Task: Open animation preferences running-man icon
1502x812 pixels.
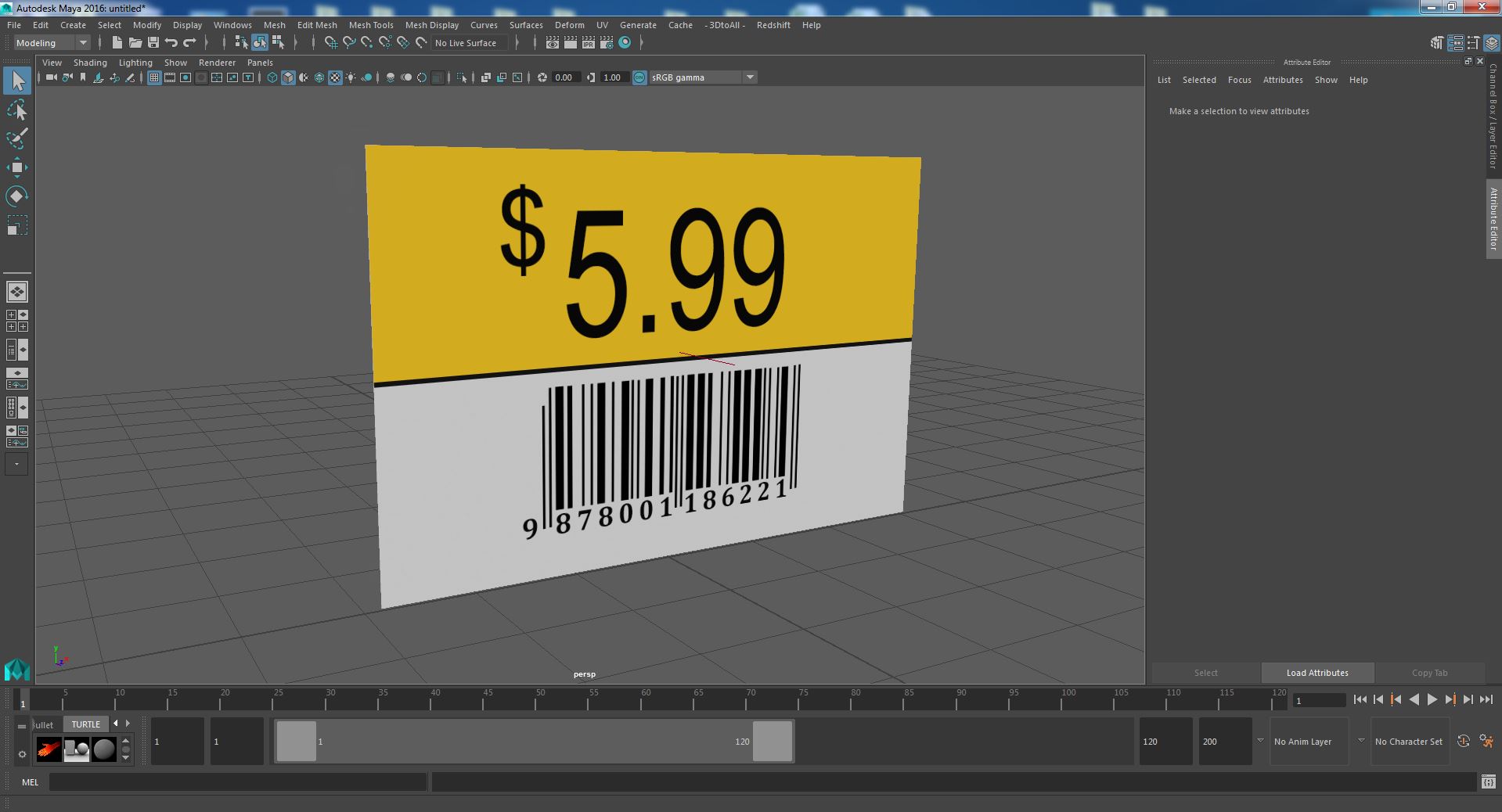Action: coord(1486,741)
